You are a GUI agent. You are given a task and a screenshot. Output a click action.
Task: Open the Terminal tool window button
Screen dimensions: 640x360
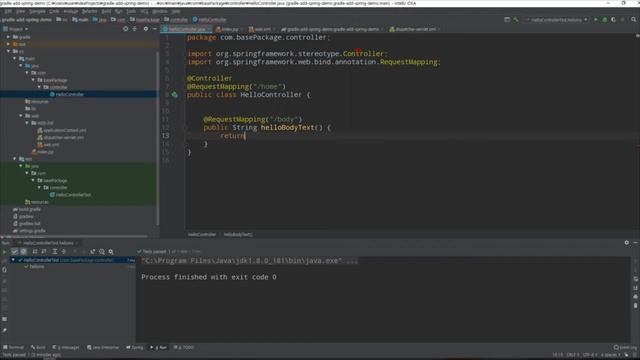[x=13, y=347]
